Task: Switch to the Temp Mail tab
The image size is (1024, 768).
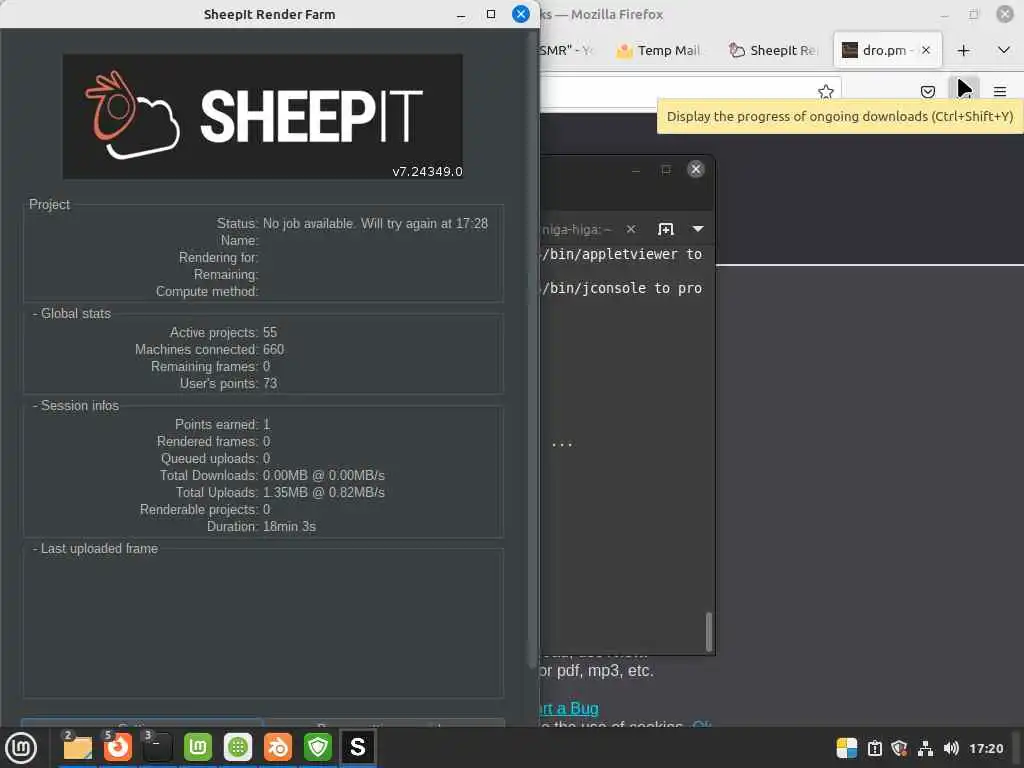Action: coord(660,50)
